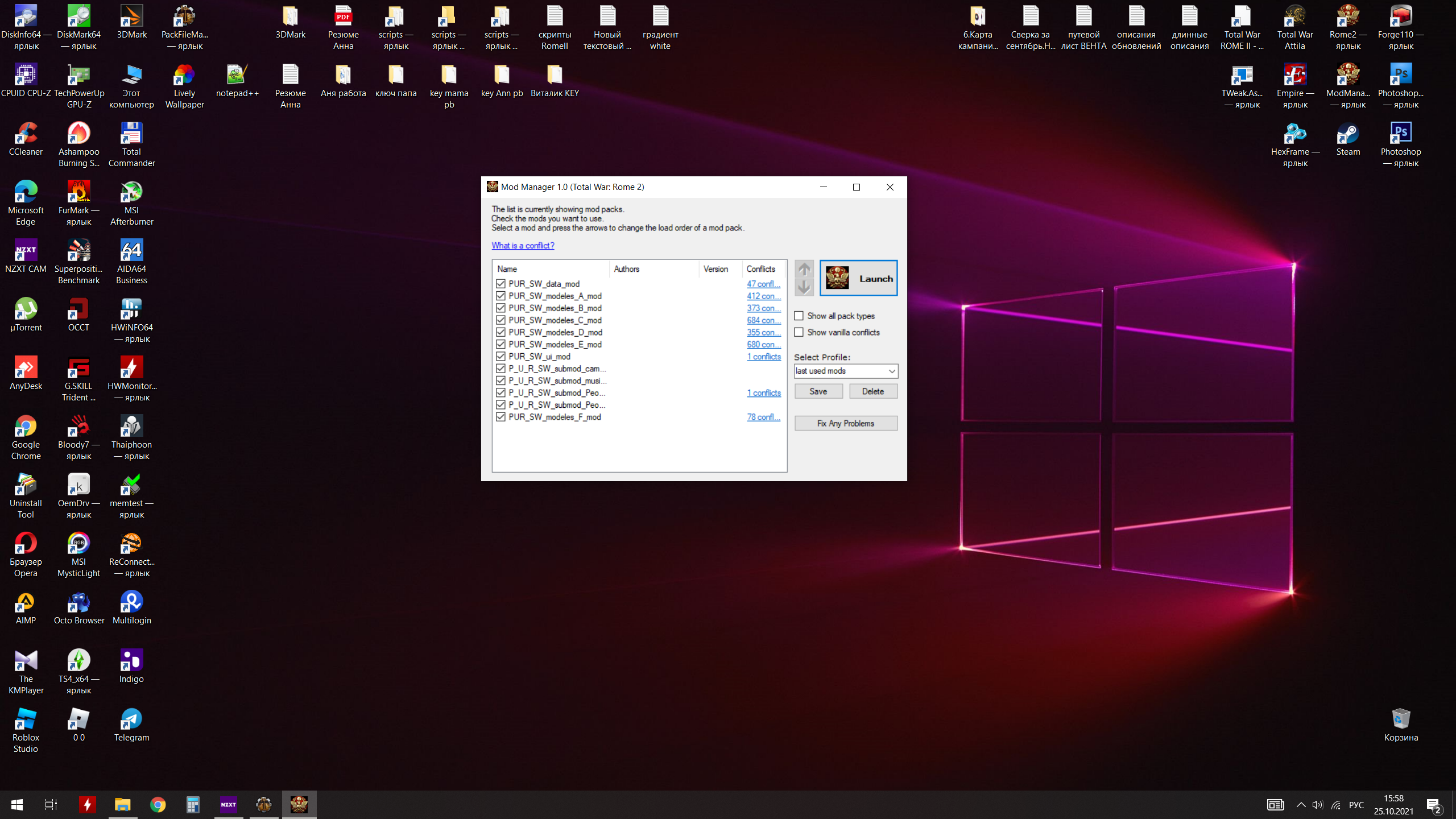Toggle PUR_SW_data_mod checkbox
The height and width of the screenshot is (819, 1456).
click(x=500, y=284)
